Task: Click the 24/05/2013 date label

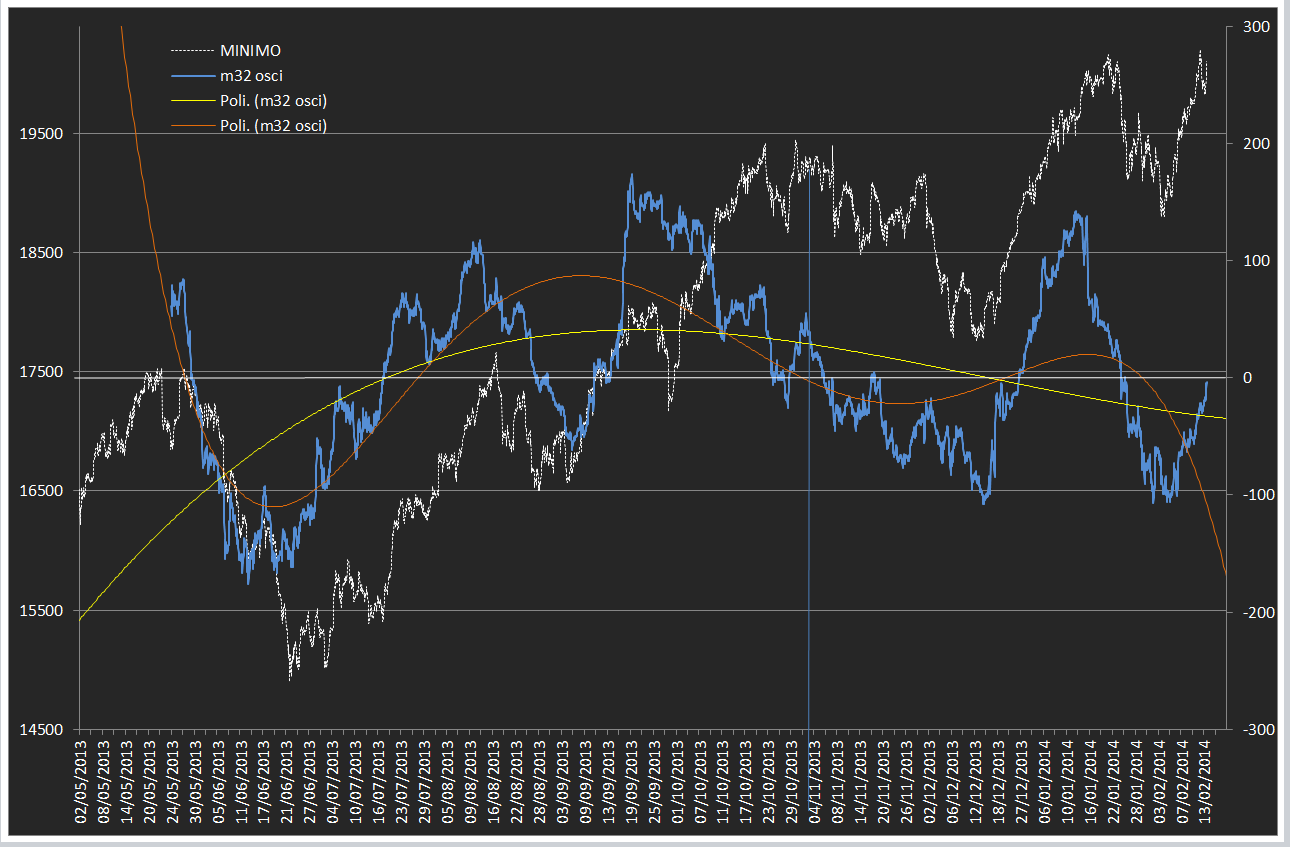Action: click(x=174, y=782)
